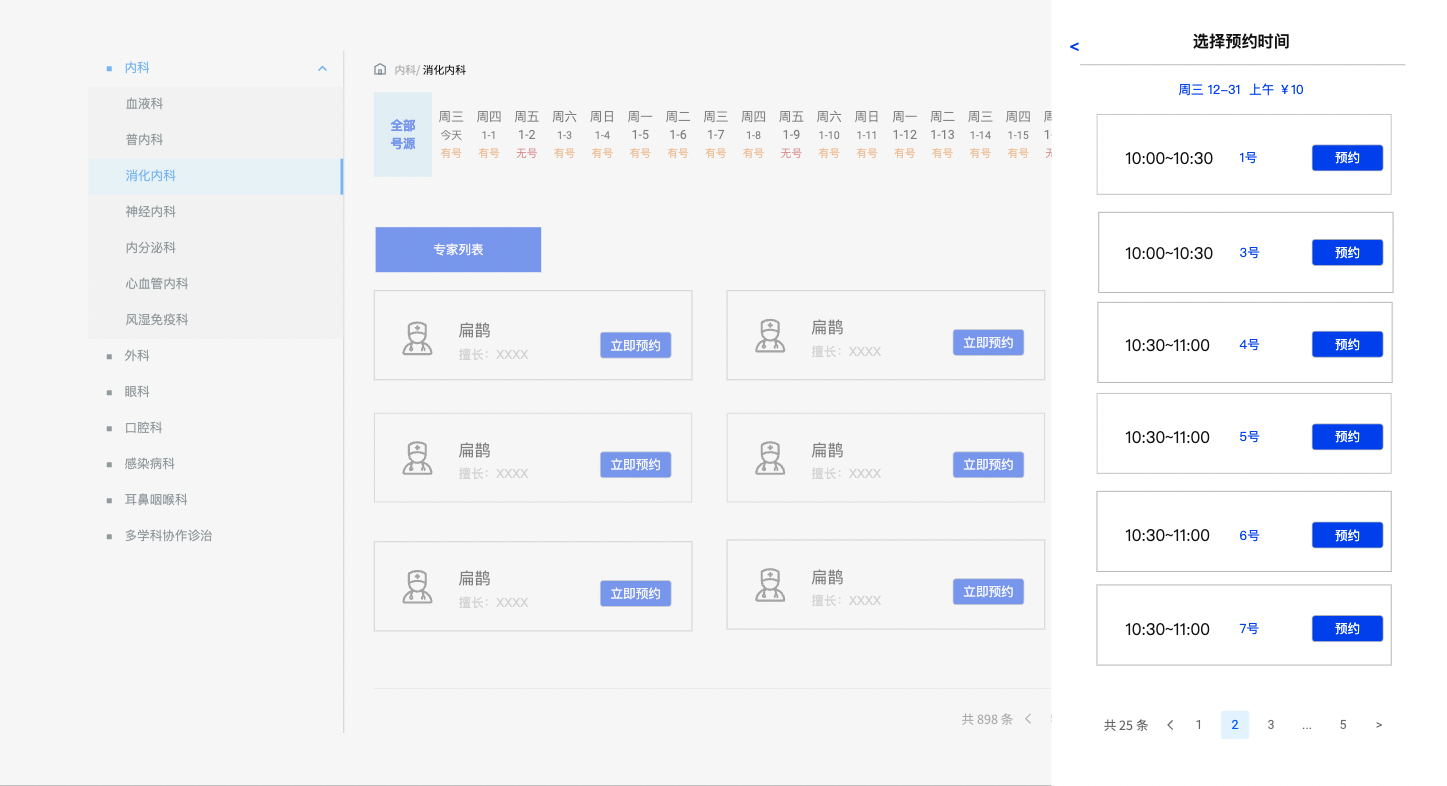Pick date 周二 1-6
Viewport: 1447px width, 786px height.
tap(678, 135)
